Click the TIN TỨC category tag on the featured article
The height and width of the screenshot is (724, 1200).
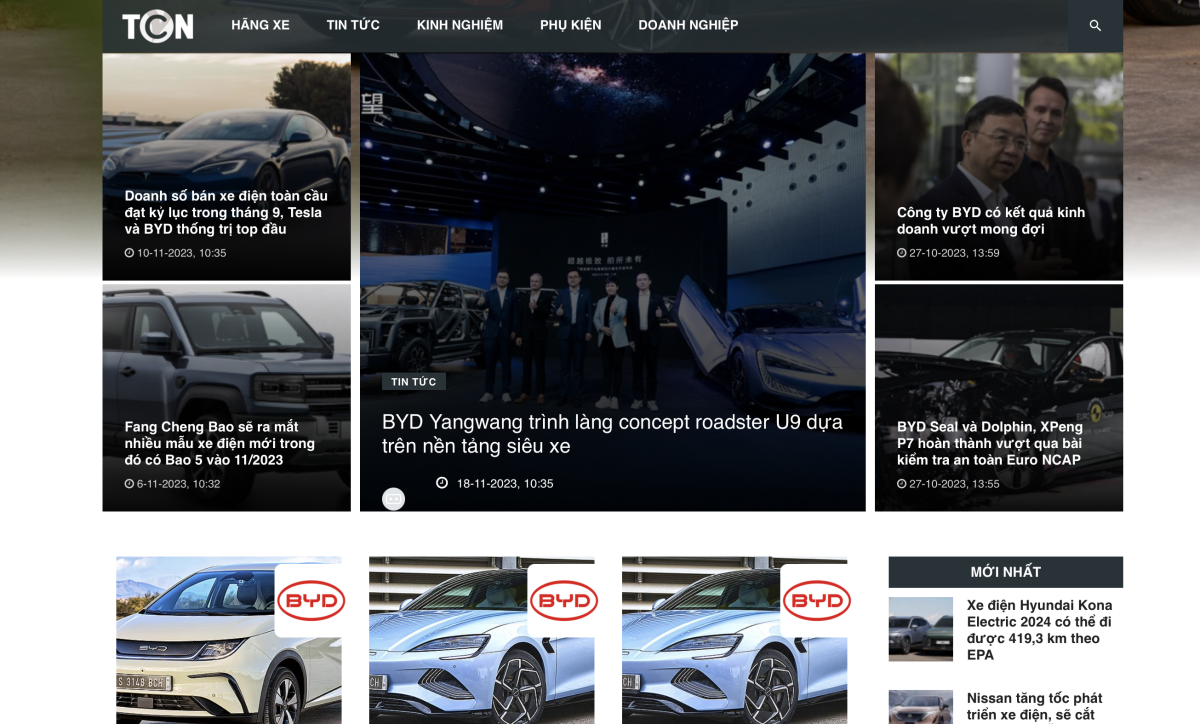[x=413, y=382]
